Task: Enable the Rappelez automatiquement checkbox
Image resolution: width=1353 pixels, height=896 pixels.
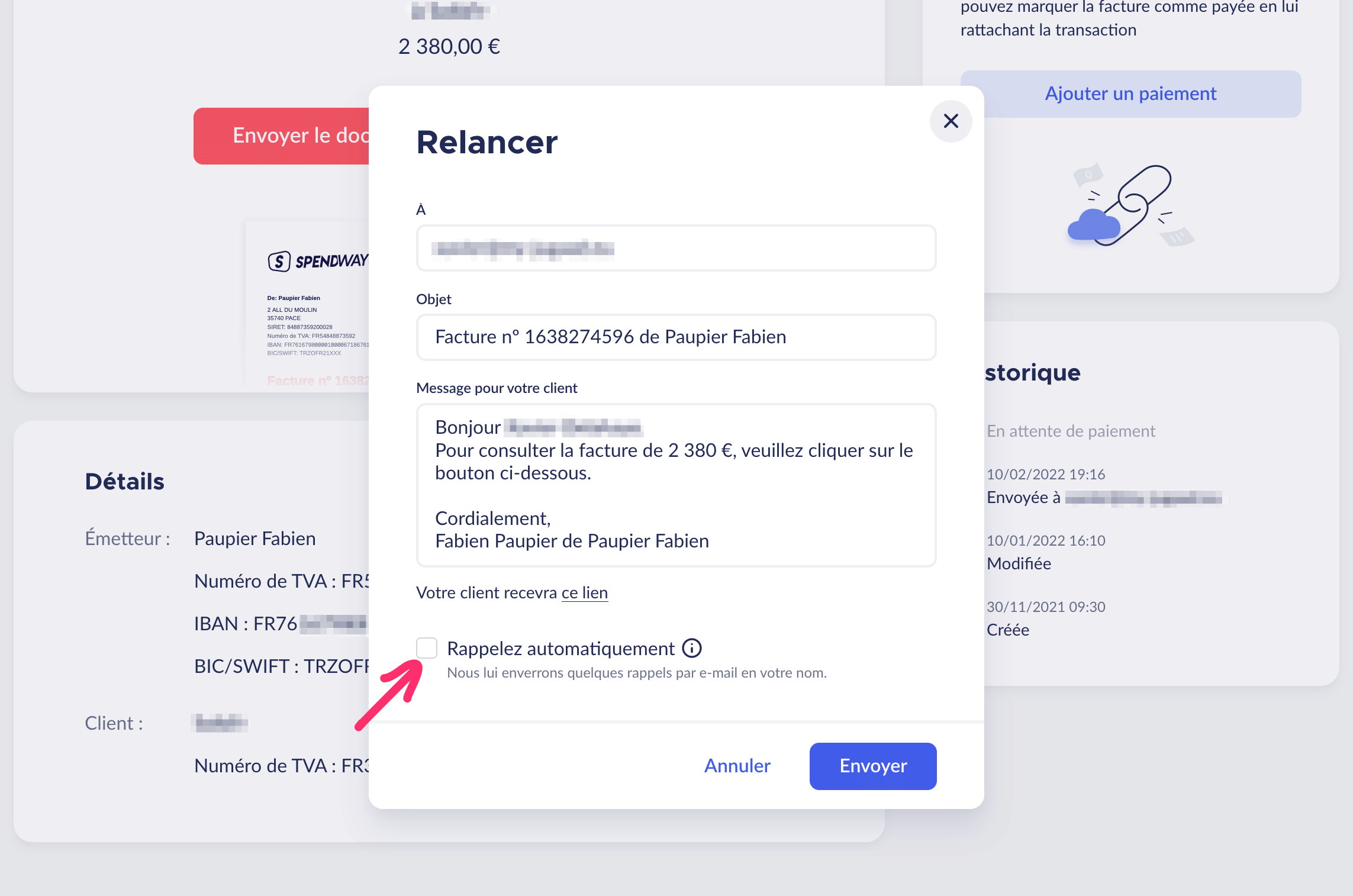Action: tap(427, 648)
